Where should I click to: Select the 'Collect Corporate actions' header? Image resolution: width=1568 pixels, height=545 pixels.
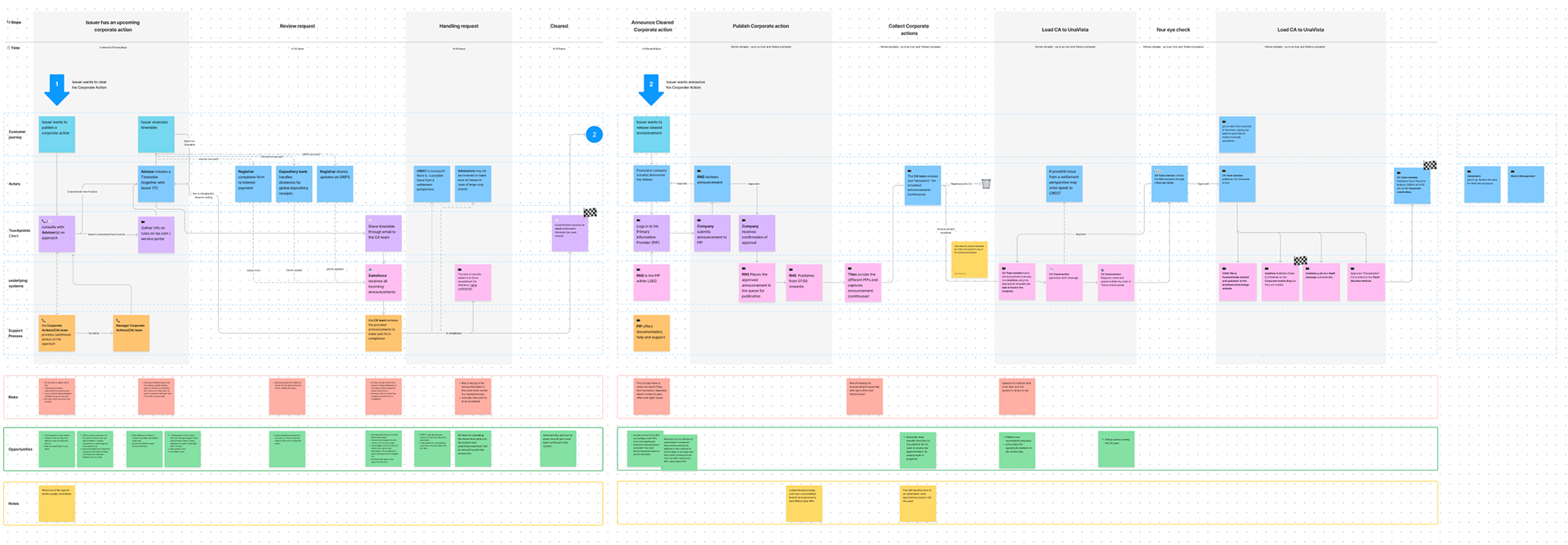tap(909, 29)
